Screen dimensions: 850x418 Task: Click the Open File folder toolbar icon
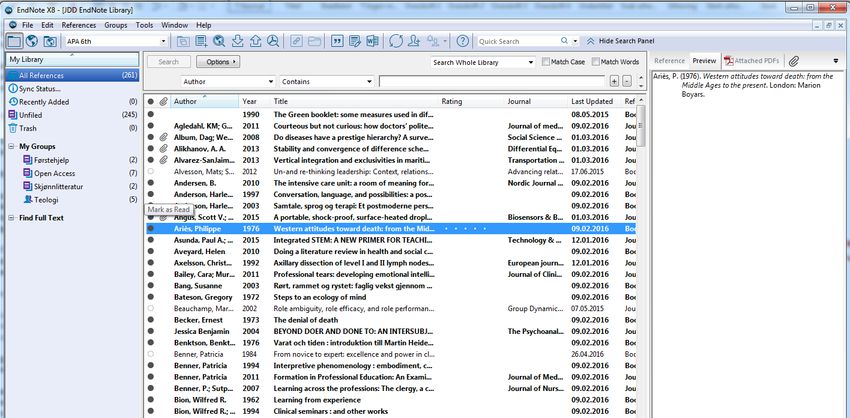pyautogui.click(x=314, y=41)
